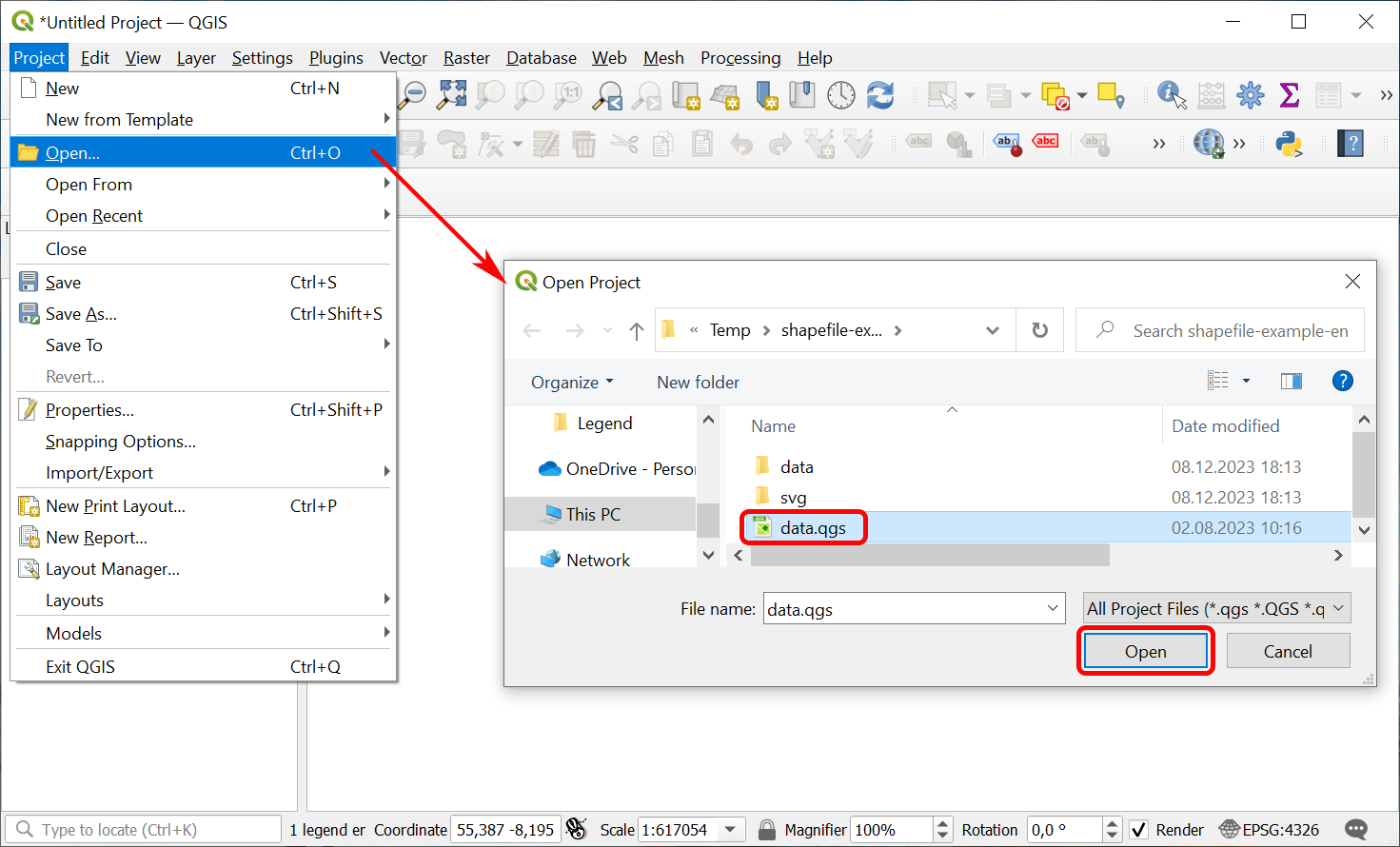Click the Zoom Full extent icon
This screenshot has width=1400, height=847.
click(452, 94)
